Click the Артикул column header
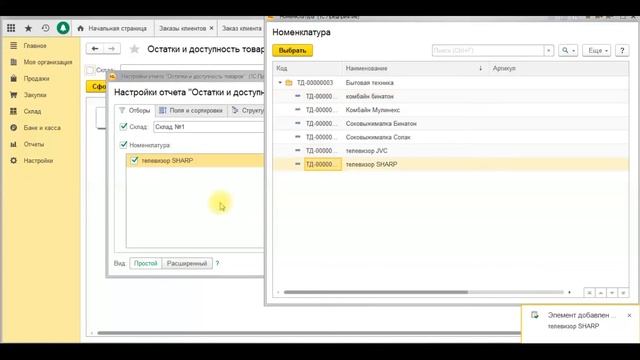Image resolution: width=640 pixels, height=360 pixels. point(558,68)
